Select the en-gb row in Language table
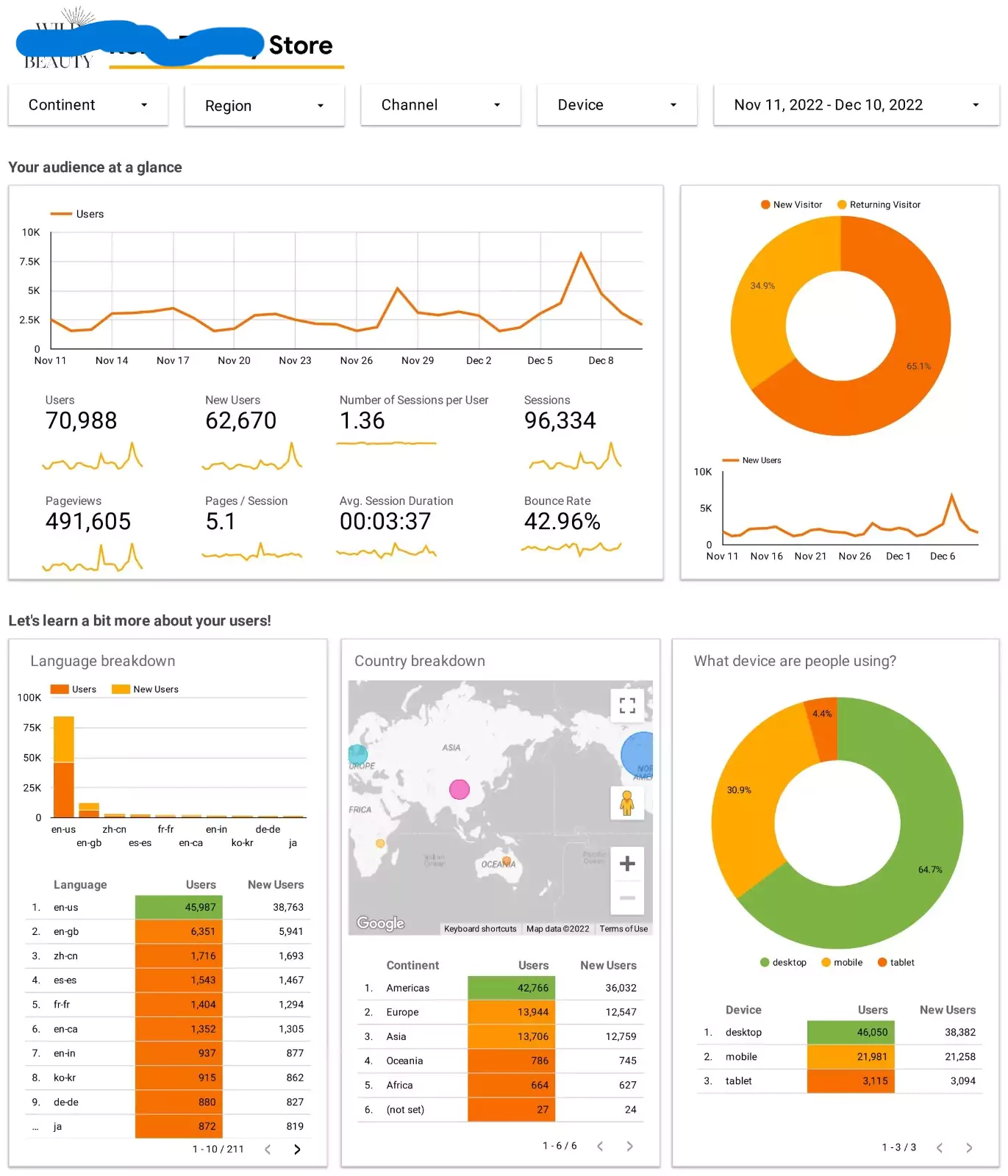This screenshot has height=1176, width=1008. click(x=168, y=932)
